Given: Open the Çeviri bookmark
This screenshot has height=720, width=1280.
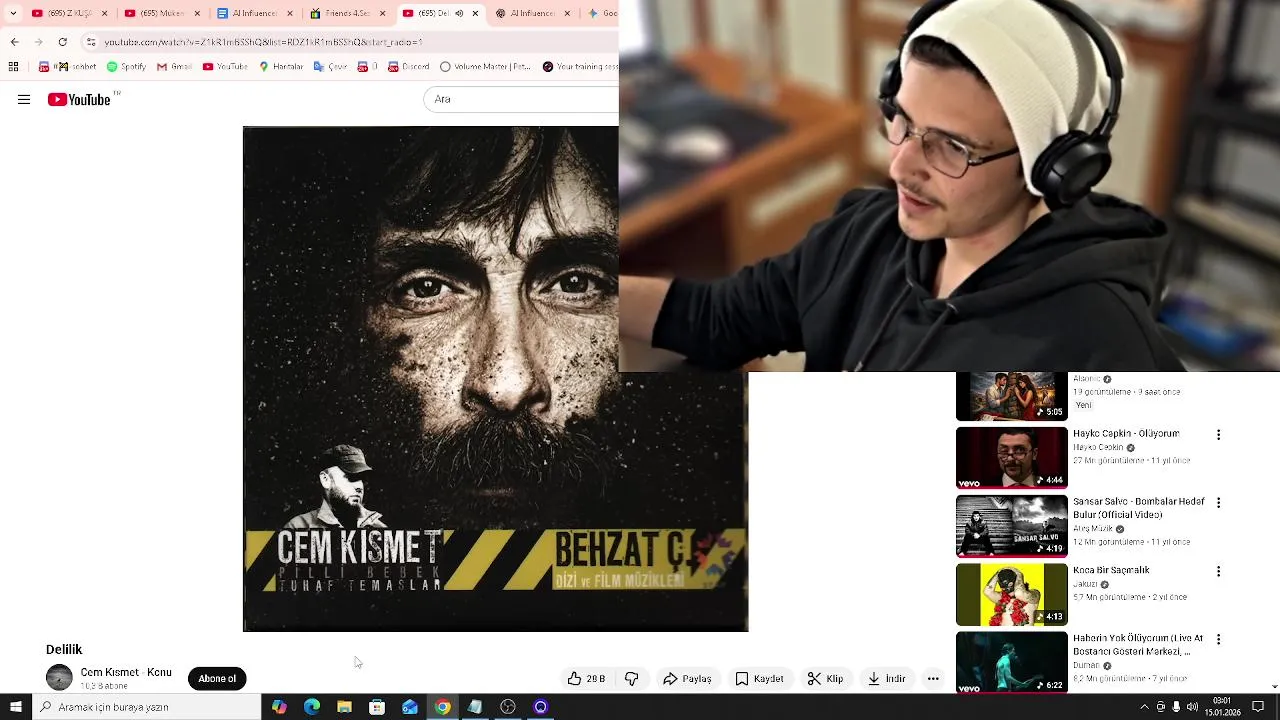Looking at the screenshot, I should [330, 67].
